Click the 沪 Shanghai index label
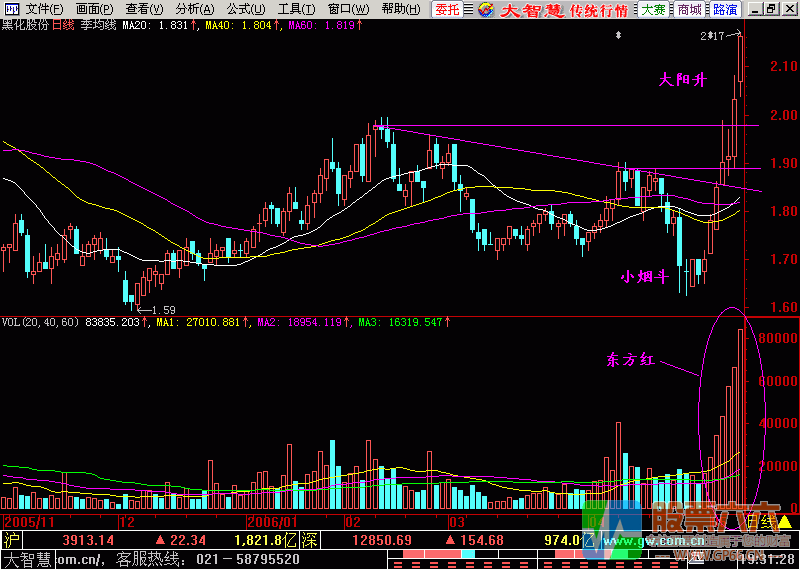Image resolution: width=800 pixels, height=570 pixels. point(11,540)
